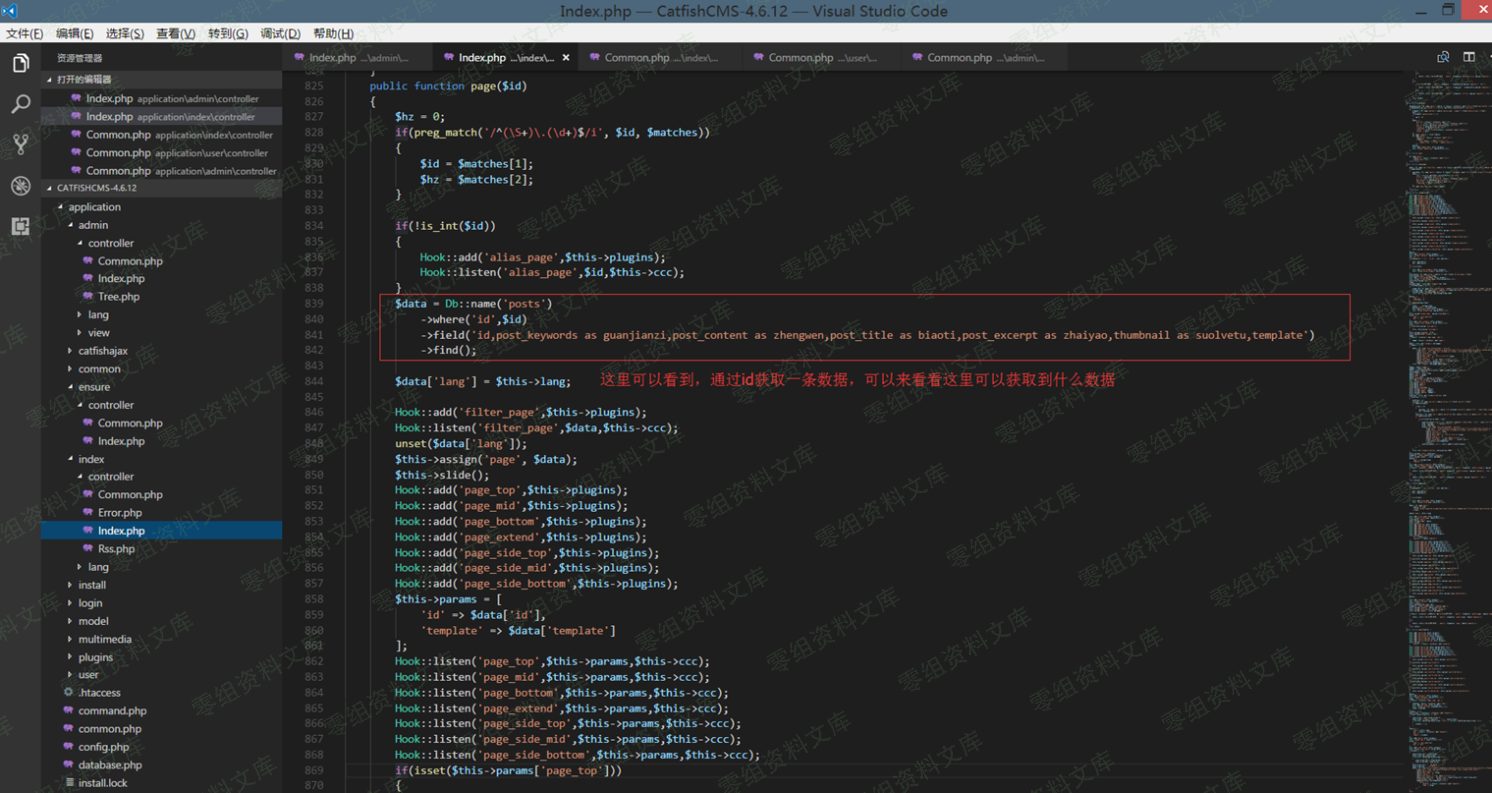Collapse the 打开的编辑器 section

pyautogui.click(x=83, y=79)
